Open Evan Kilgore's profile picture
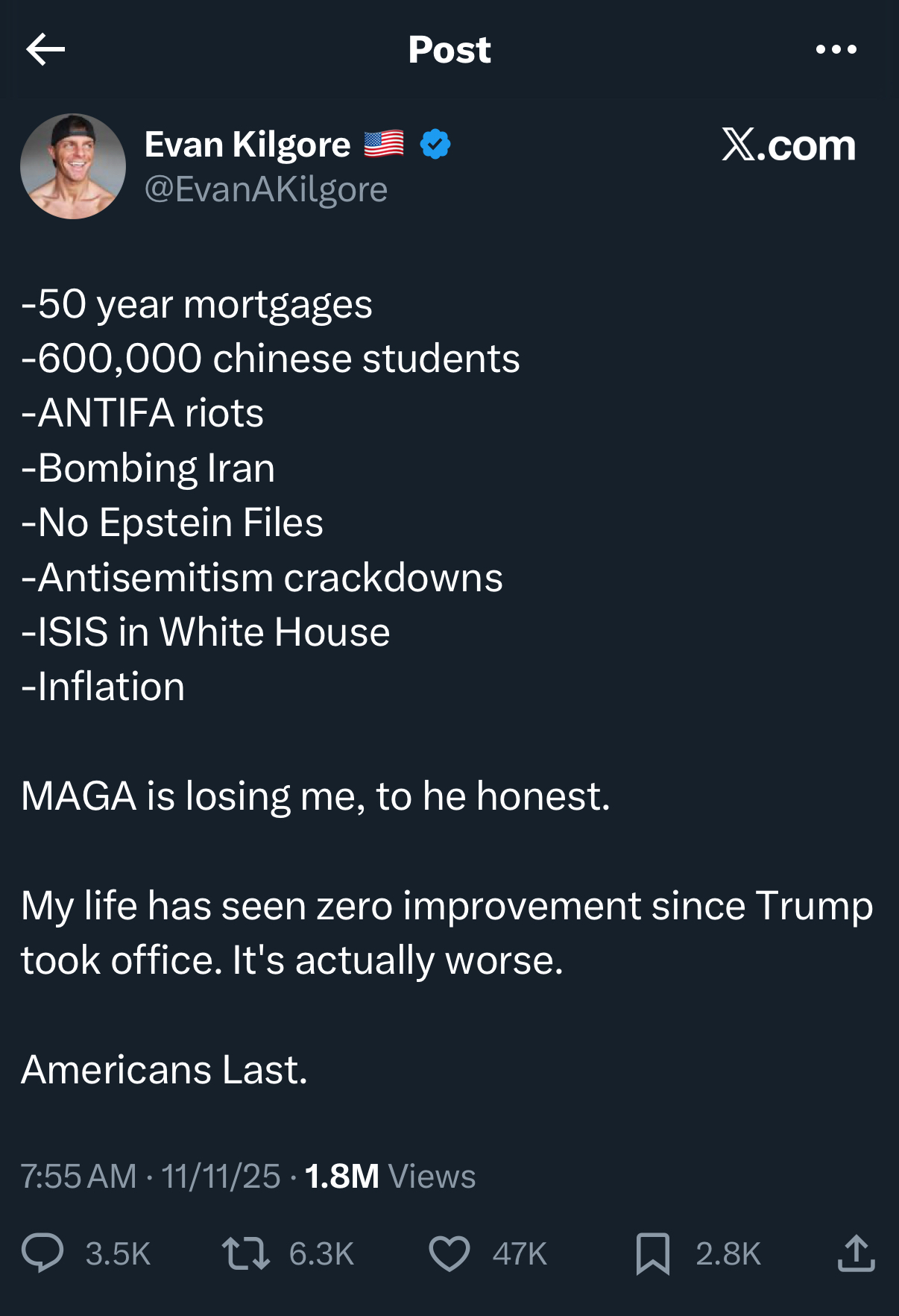The image size is (899, 1316). pos(73,166)
